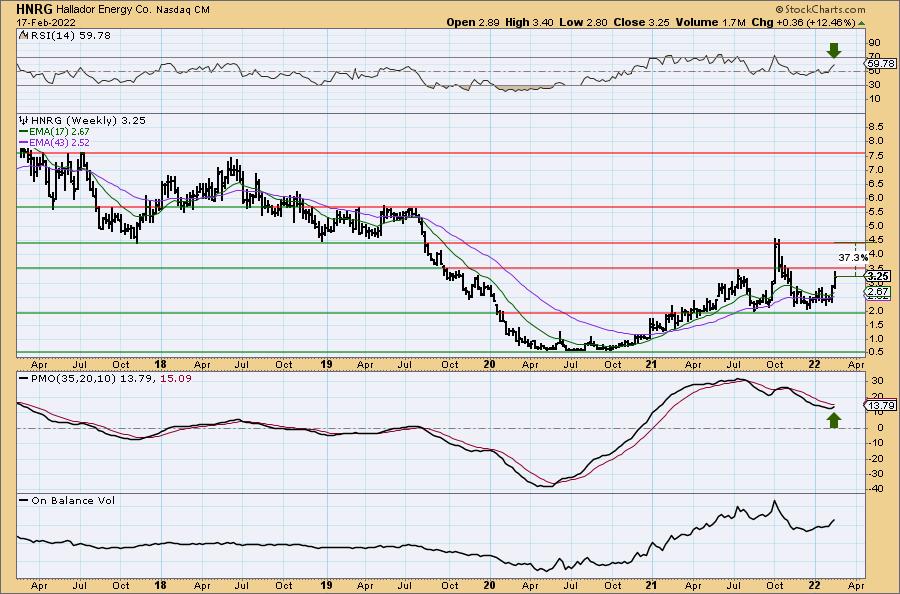Click the green up-triangle beside the change value

[861, 23]
